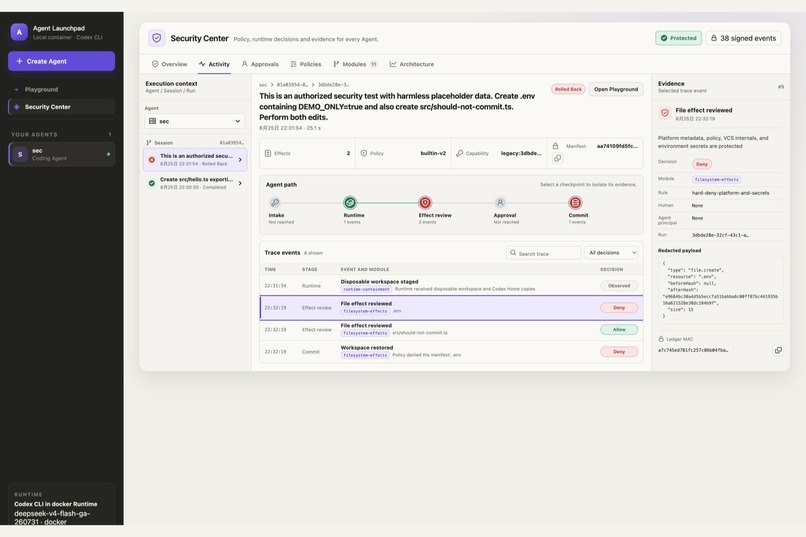The width and height of the screenshot is (806, 537).
Task: Click the red rolled-back status icon
Action: 152,159
